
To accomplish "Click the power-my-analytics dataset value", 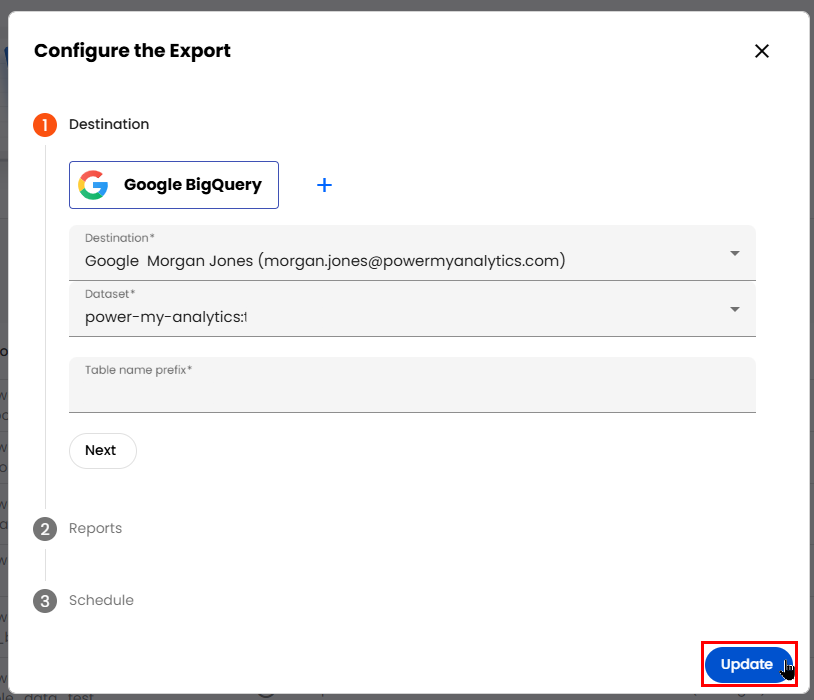I will click(165, 317).
